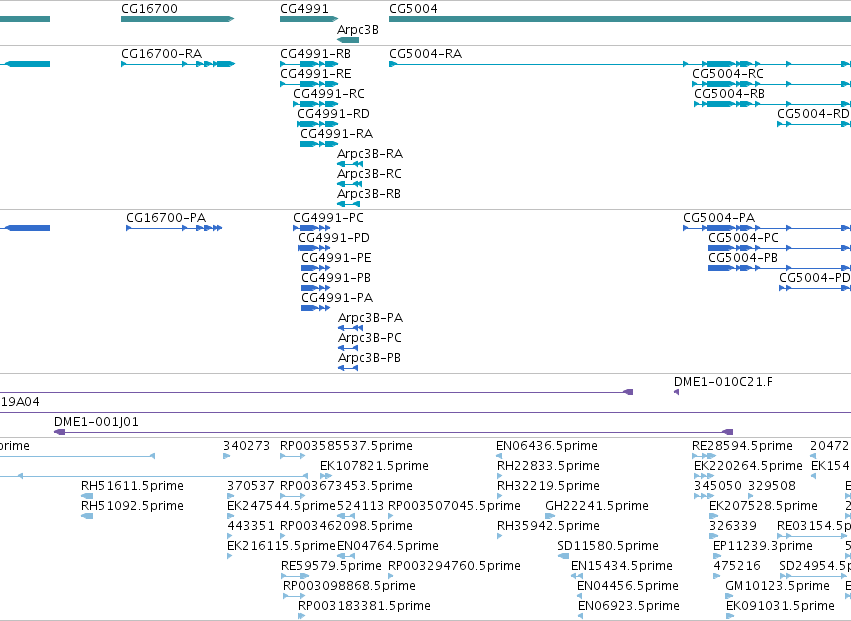Select the Arpc3B-RC transcript label
This screenshot has width=851, height=621.
(369, 174)
